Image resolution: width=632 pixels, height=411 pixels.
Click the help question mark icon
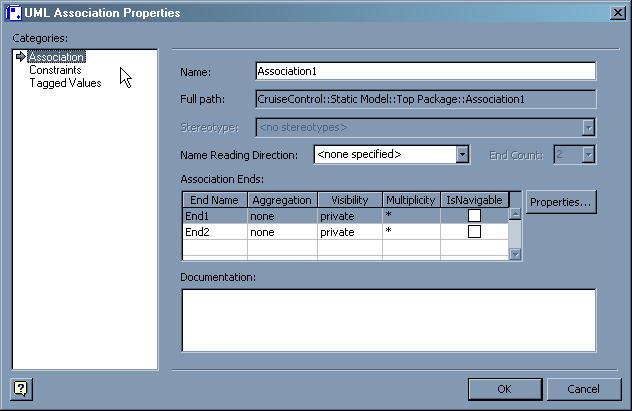coord(20,389)
